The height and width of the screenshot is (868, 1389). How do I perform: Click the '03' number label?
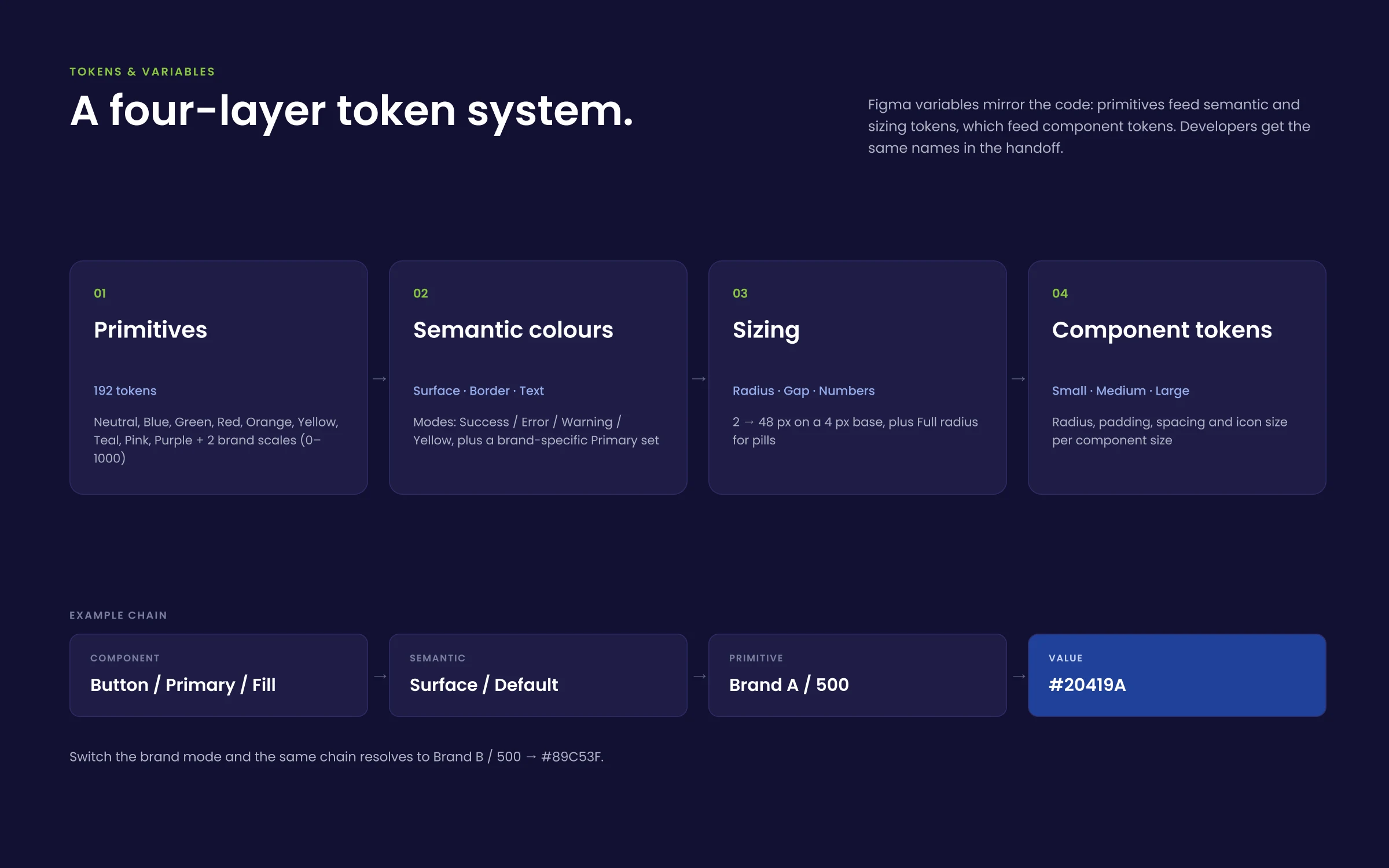[740, 293]
